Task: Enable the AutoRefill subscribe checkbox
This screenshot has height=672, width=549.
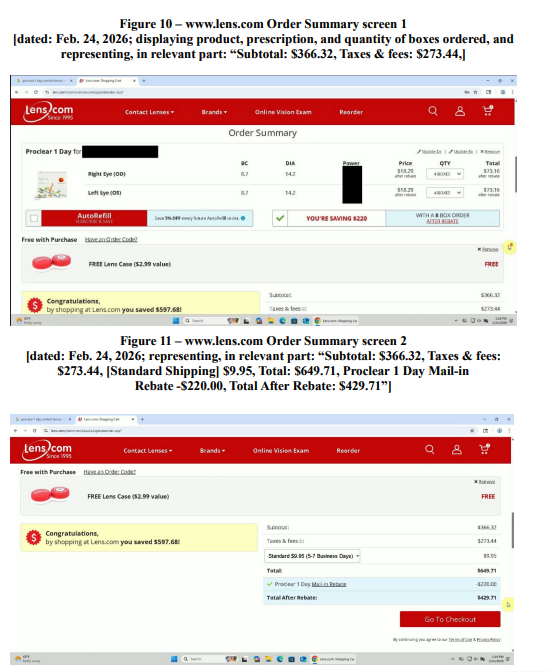Action: tap(34, 218)
